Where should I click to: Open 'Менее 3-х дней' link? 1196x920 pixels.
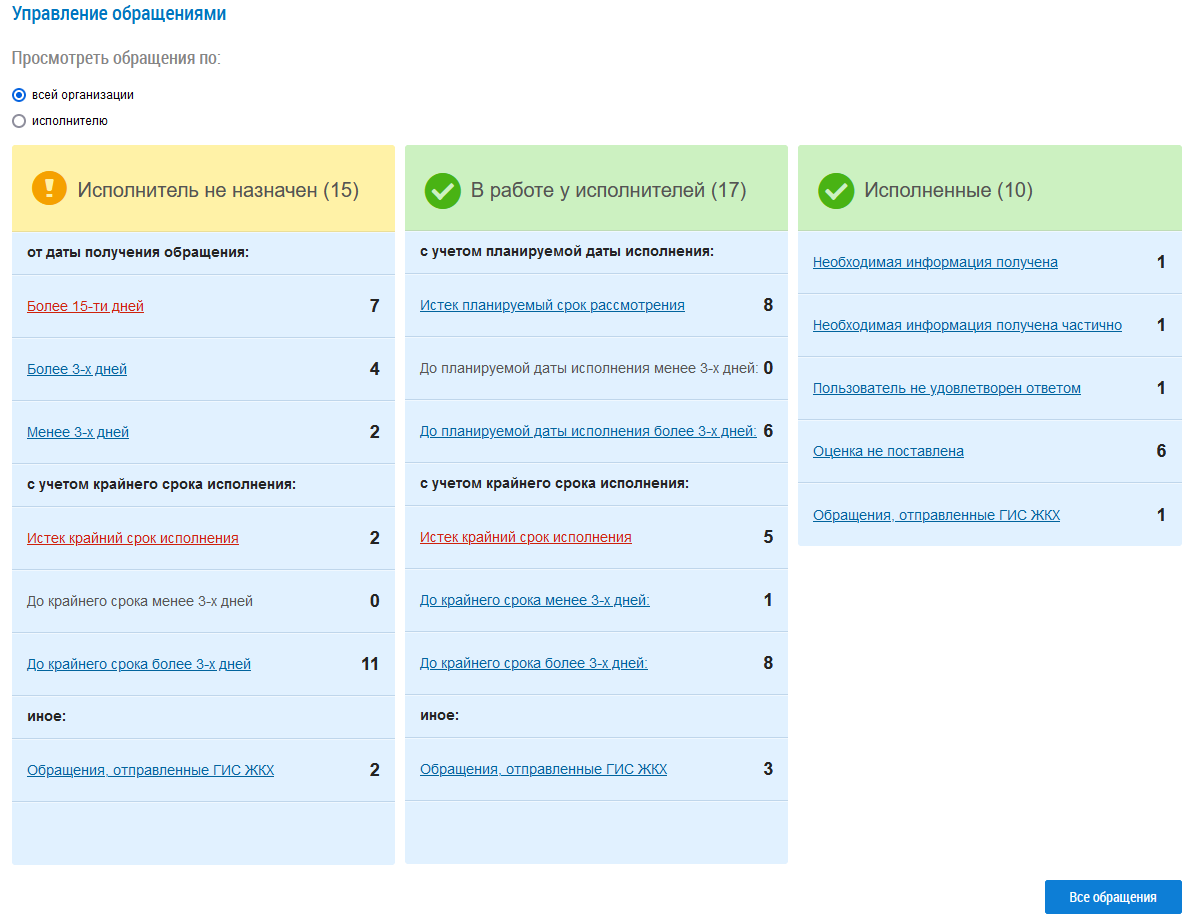[x=78, y=433]
